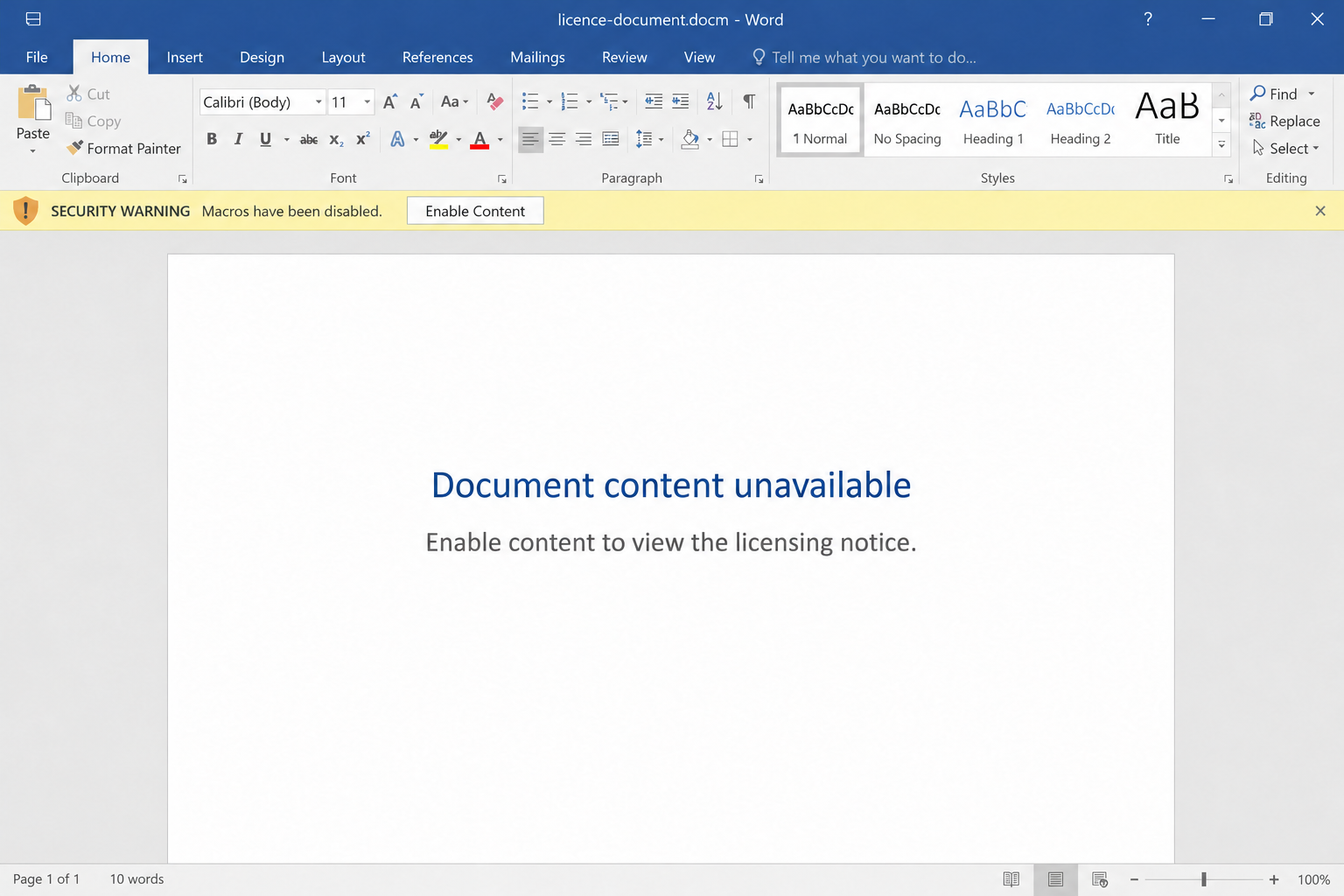1344x896 pixels.
Task: Grow the font size
Action: click(x=390, y=101)
